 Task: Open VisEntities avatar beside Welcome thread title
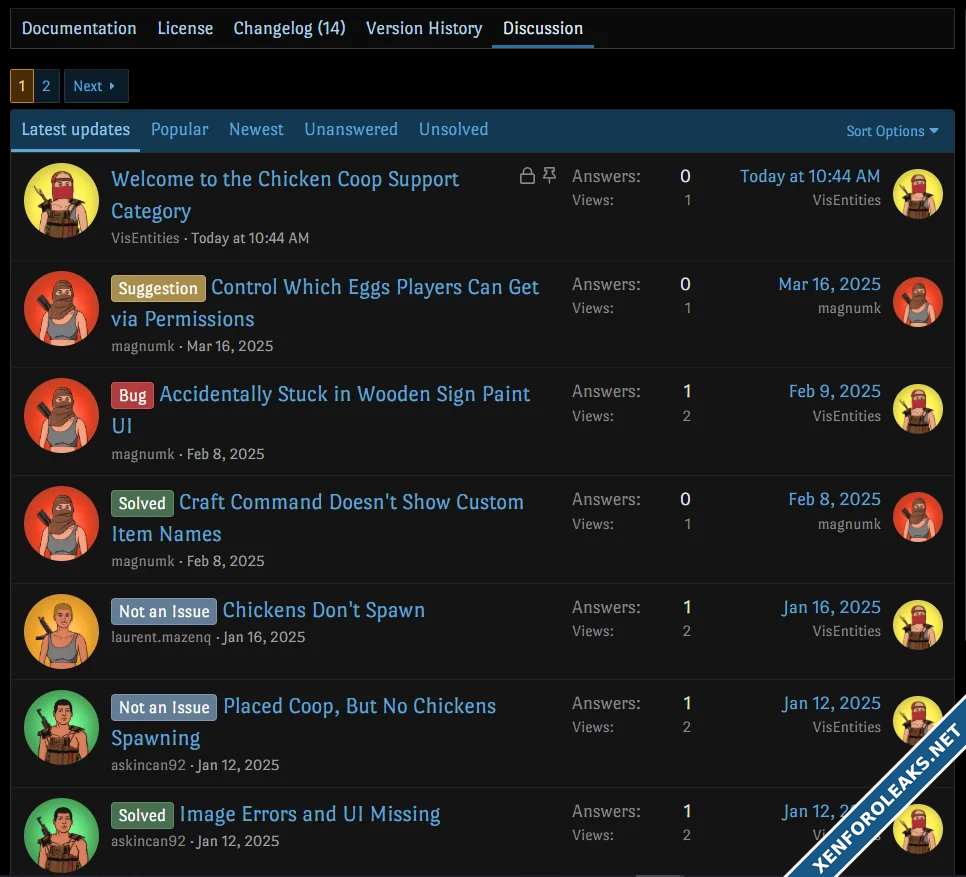click(61, 201)
